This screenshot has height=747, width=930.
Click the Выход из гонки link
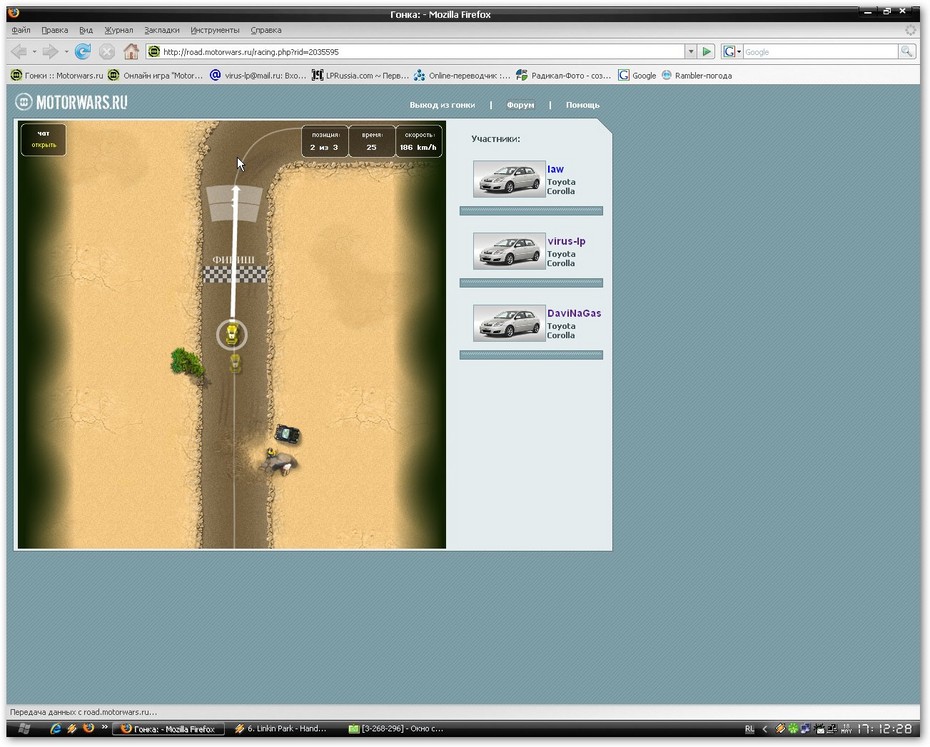coord(442,105)
